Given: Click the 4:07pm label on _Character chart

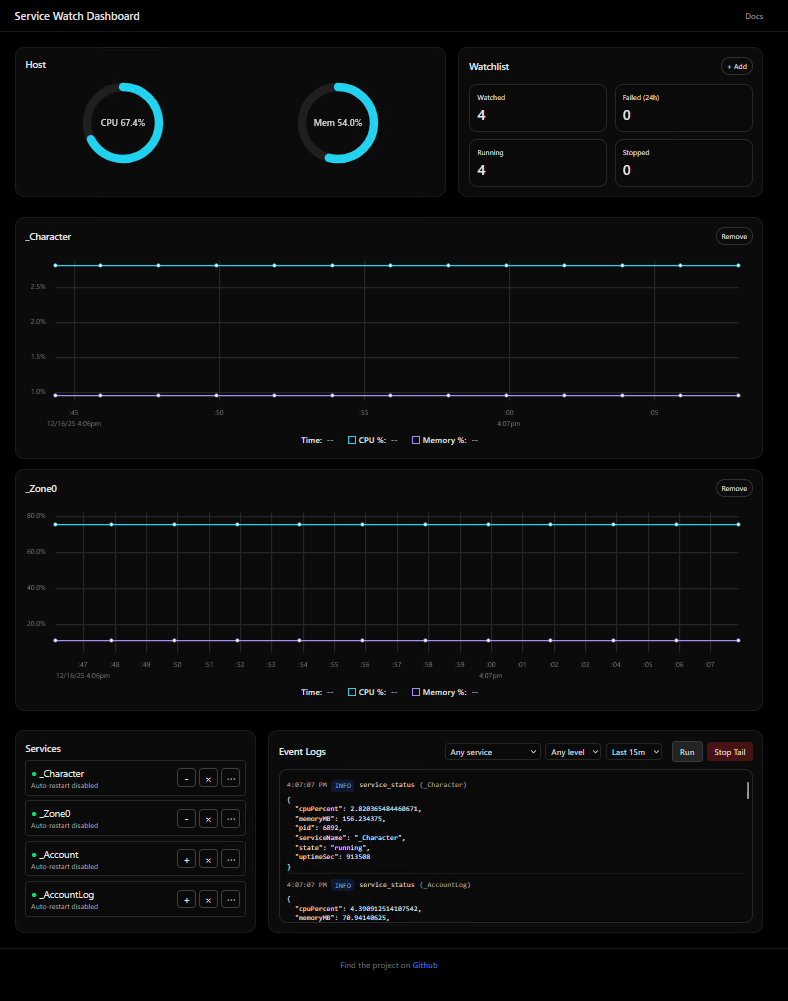Looking at the screenshot, I should 508,423.
